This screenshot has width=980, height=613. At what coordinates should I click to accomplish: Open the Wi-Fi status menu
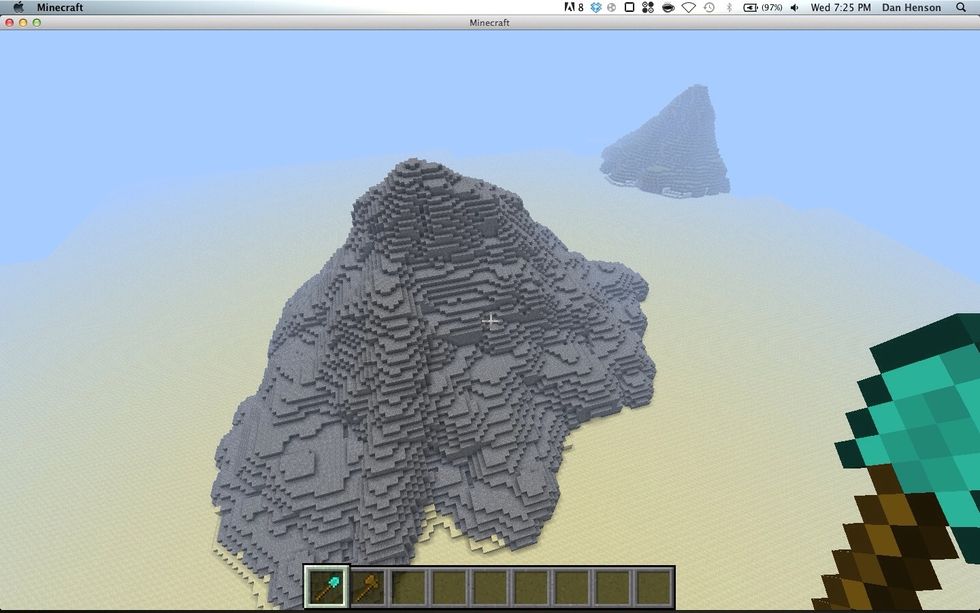pos(689,7)
